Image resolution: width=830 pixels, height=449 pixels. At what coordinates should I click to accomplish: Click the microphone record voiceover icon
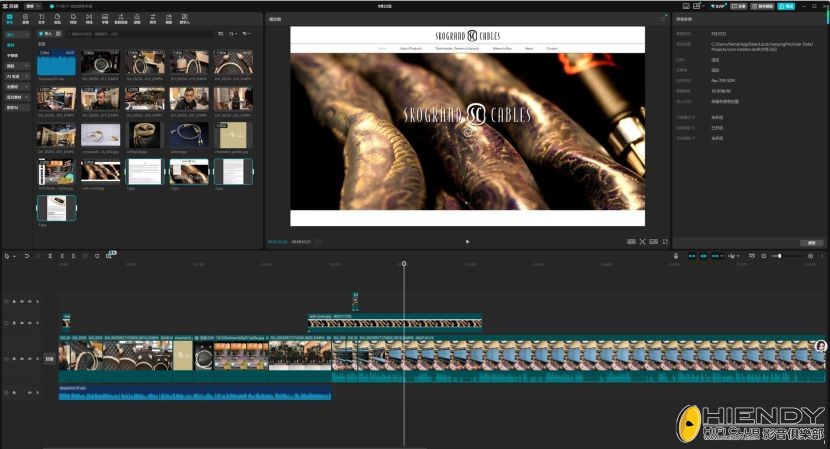point(676,256)
